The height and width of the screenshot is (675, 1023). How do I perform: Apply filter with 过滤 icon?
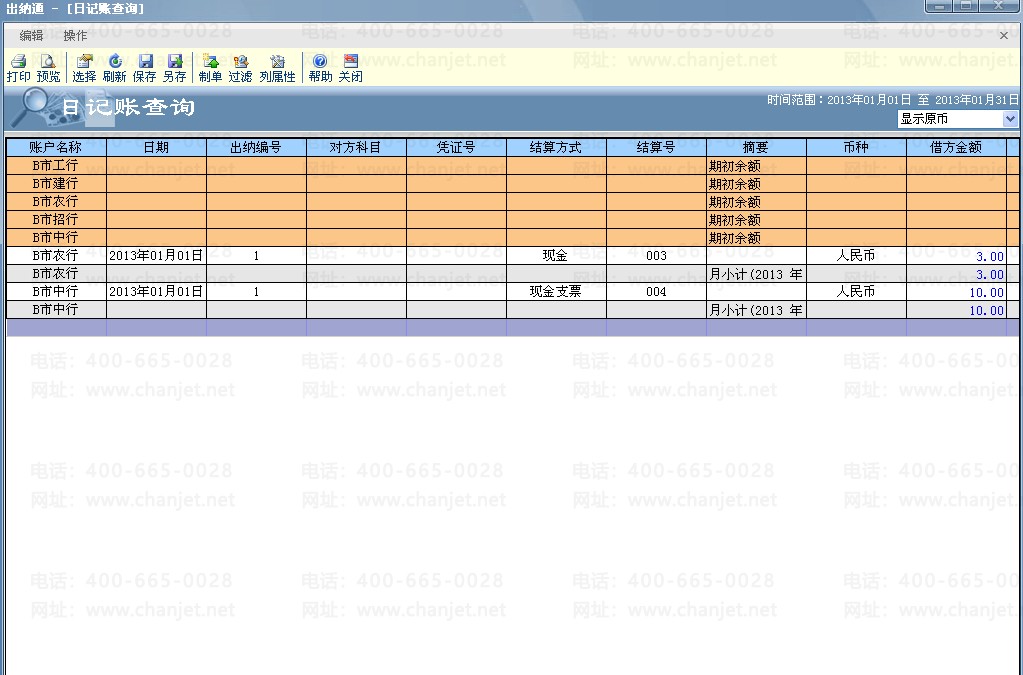(x=240, y=68)
